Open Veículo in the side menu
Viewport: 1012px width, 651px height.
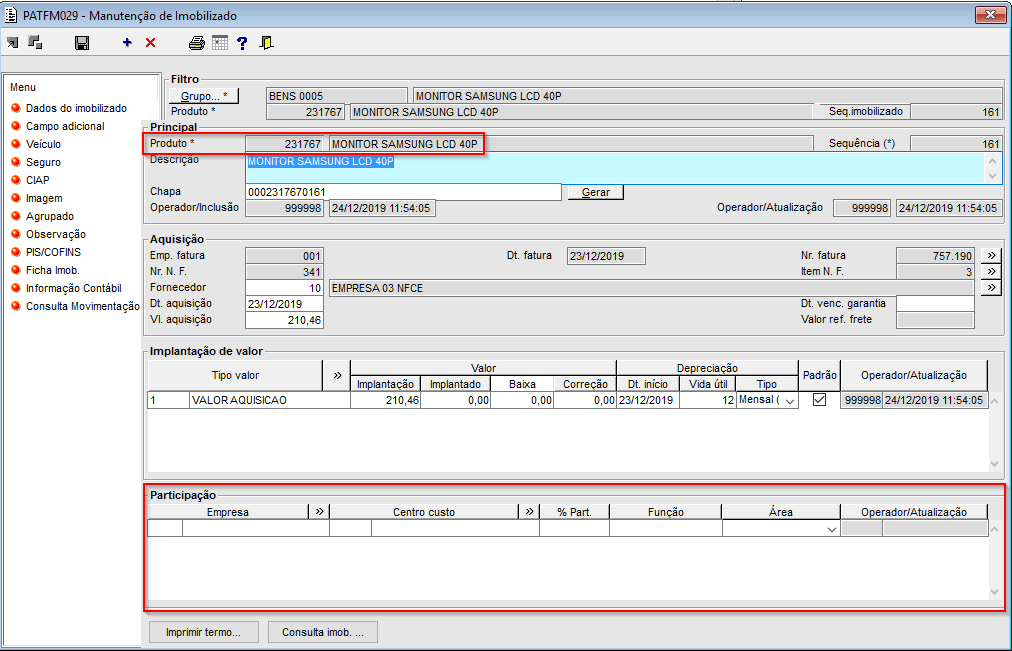pos(43,144)
